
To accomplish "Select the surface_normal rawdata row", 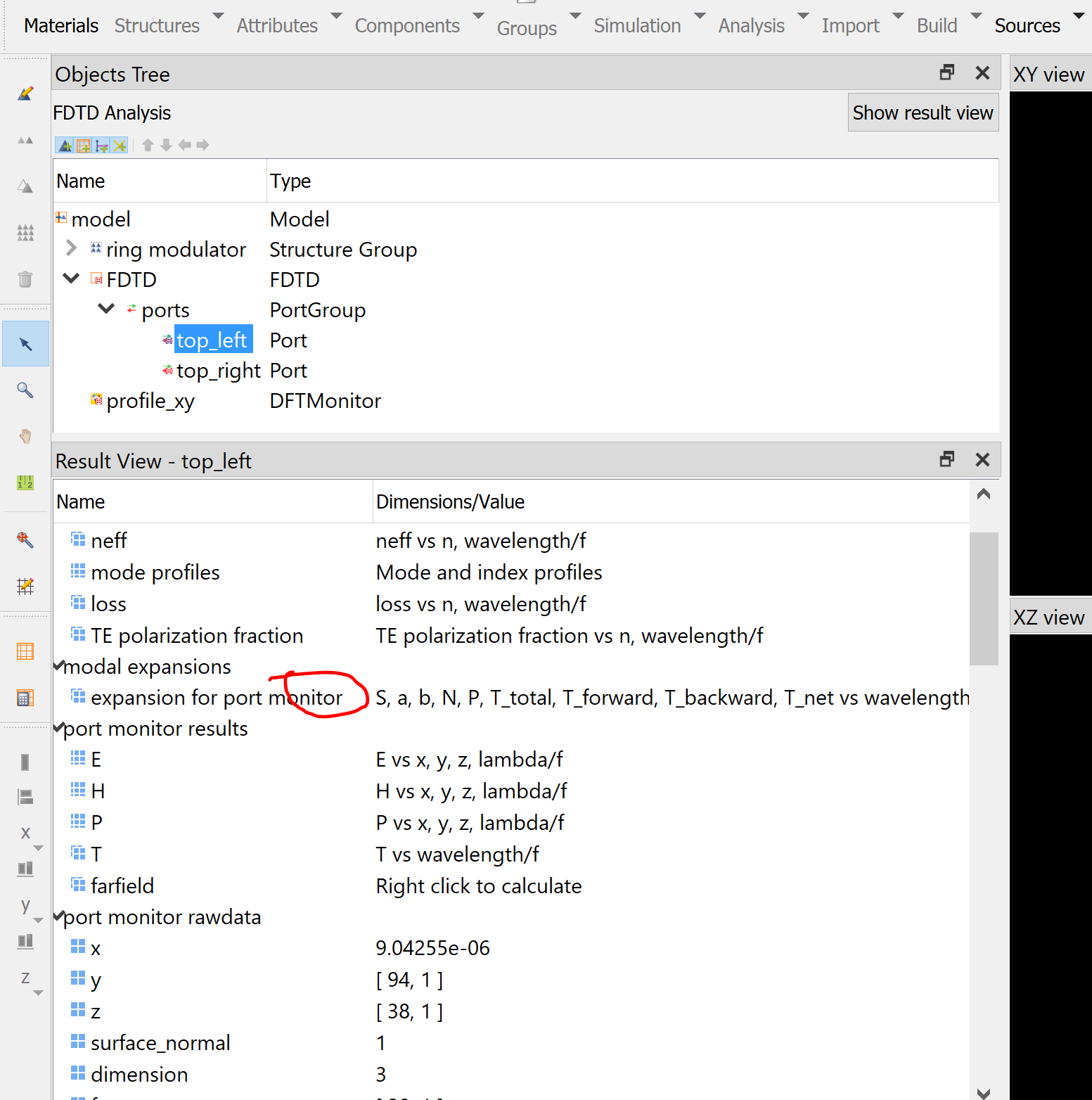I will [160, 1043].
